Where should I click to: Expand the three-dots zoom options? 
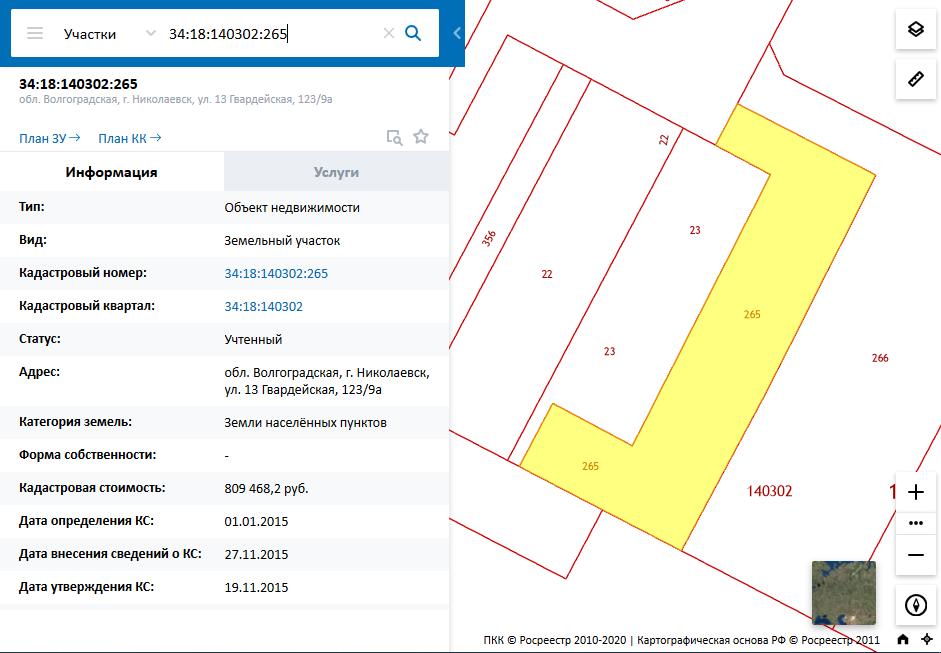(x=915, y=523)
